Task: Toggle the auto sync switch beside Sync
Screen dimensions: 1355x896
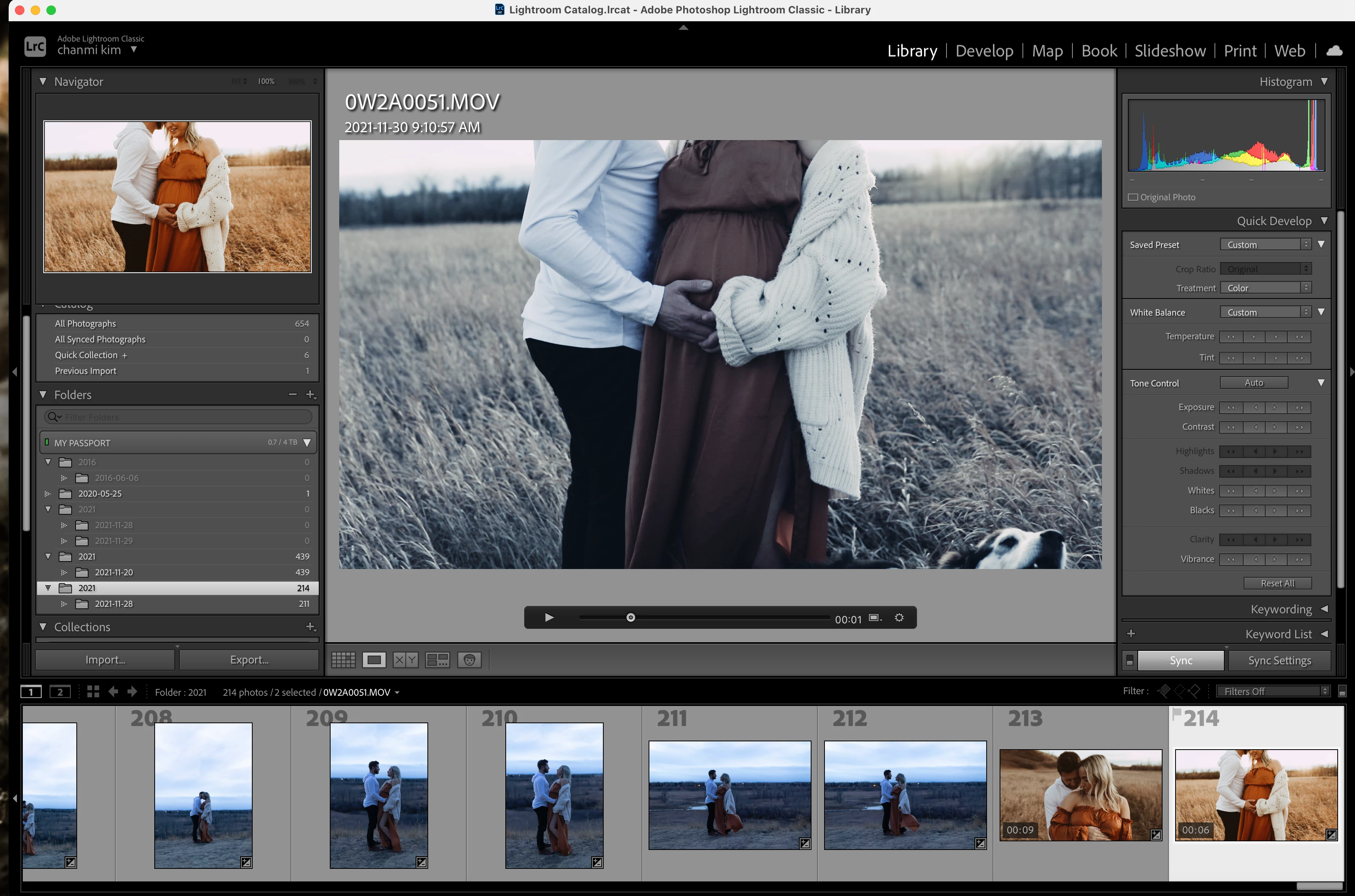Action: (1130, 660)
